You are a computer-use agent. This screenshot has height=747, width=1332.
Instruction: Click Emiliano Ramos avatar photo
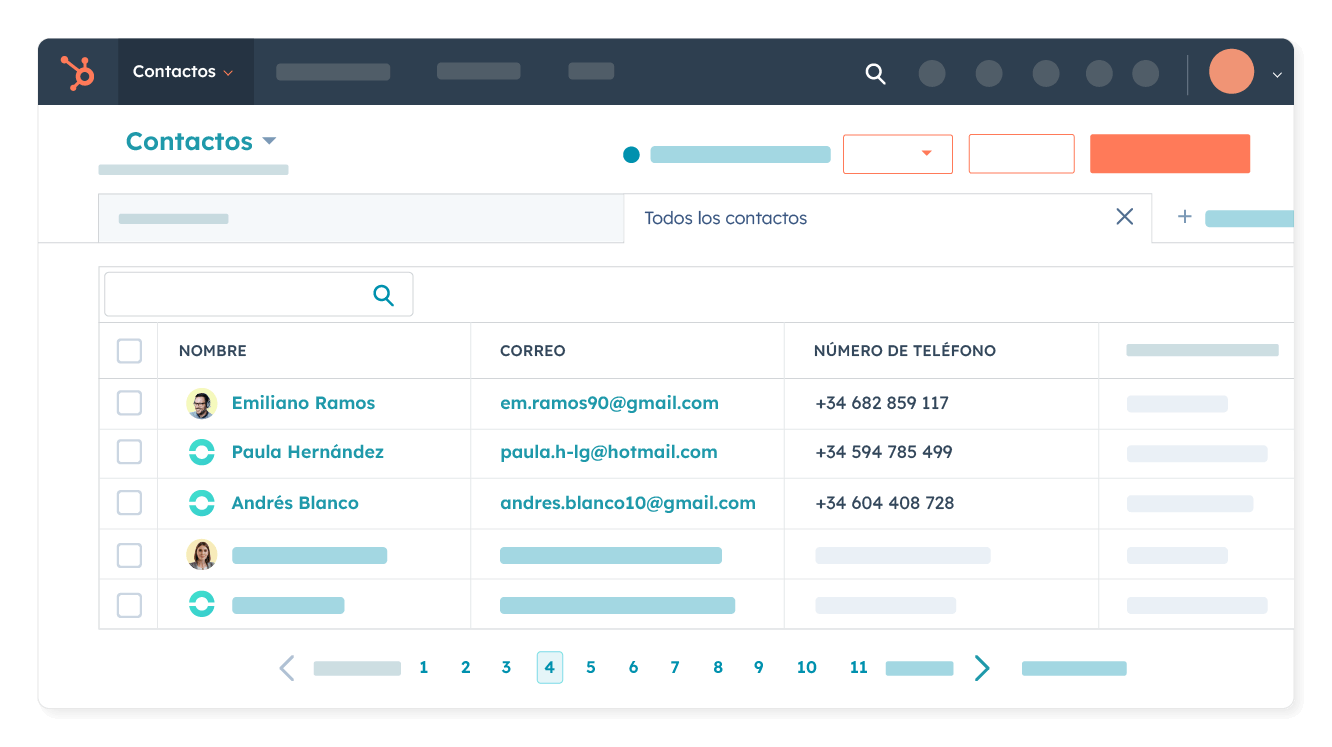coord(201,404)
